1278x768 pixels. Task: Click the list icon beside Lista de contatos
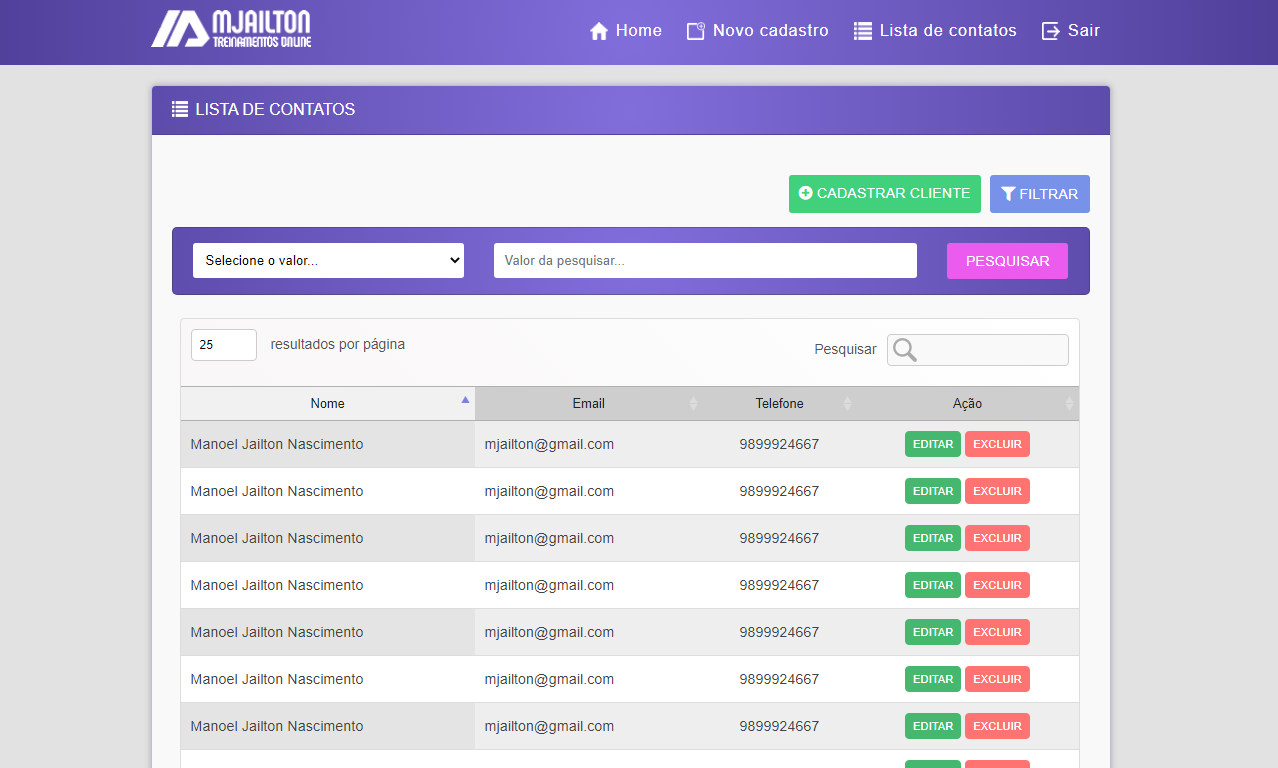863,31
